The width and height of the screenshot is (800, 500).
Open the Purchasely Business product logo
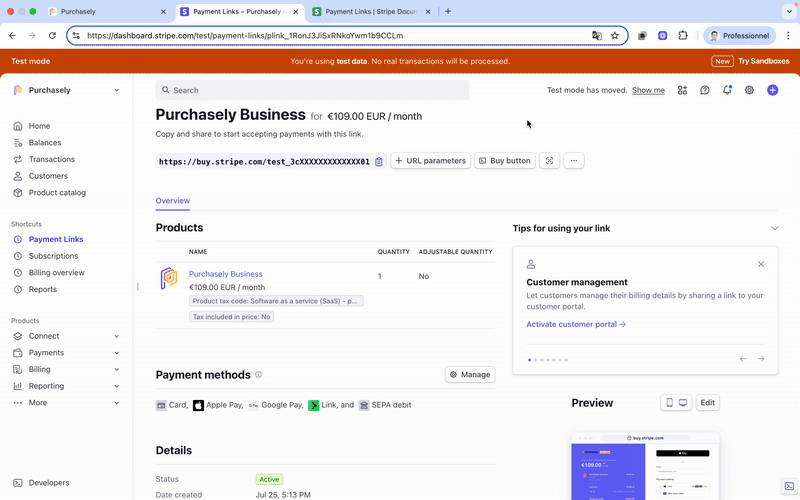(169, 279)
